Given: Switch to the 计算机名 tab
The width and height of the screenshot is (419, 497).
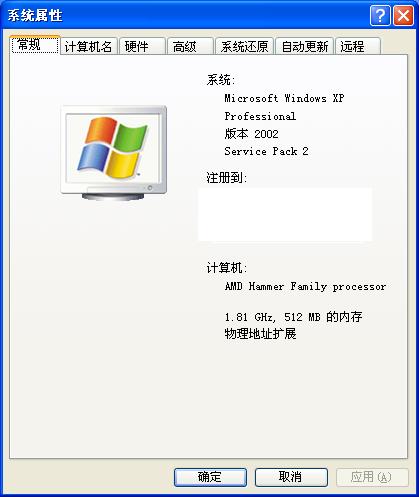Looking at the screenshot, I should (89, 46).
